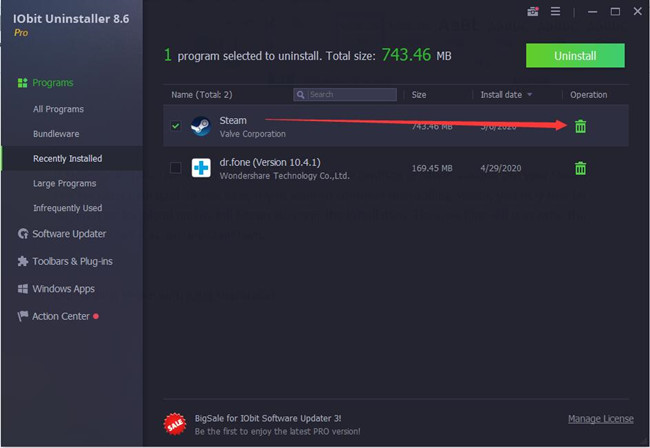Viewport: 650px width, 448px height.
Task: Click the trash icon for dr.fone
Action: coord(580,168)
